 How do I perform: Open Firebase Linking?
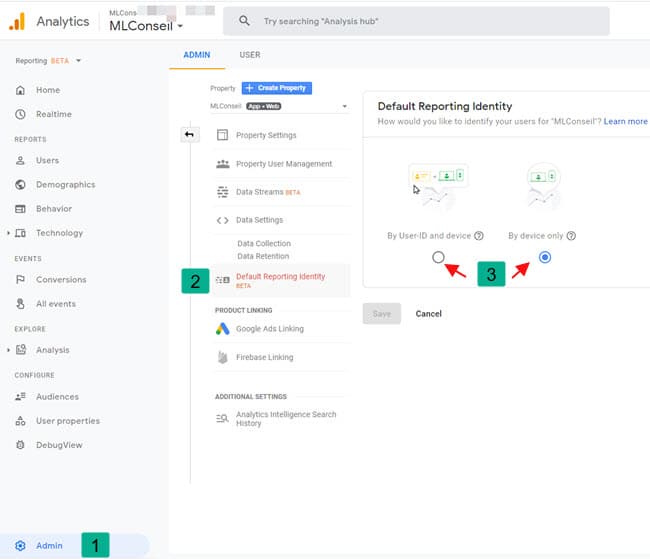click(264, 357)
